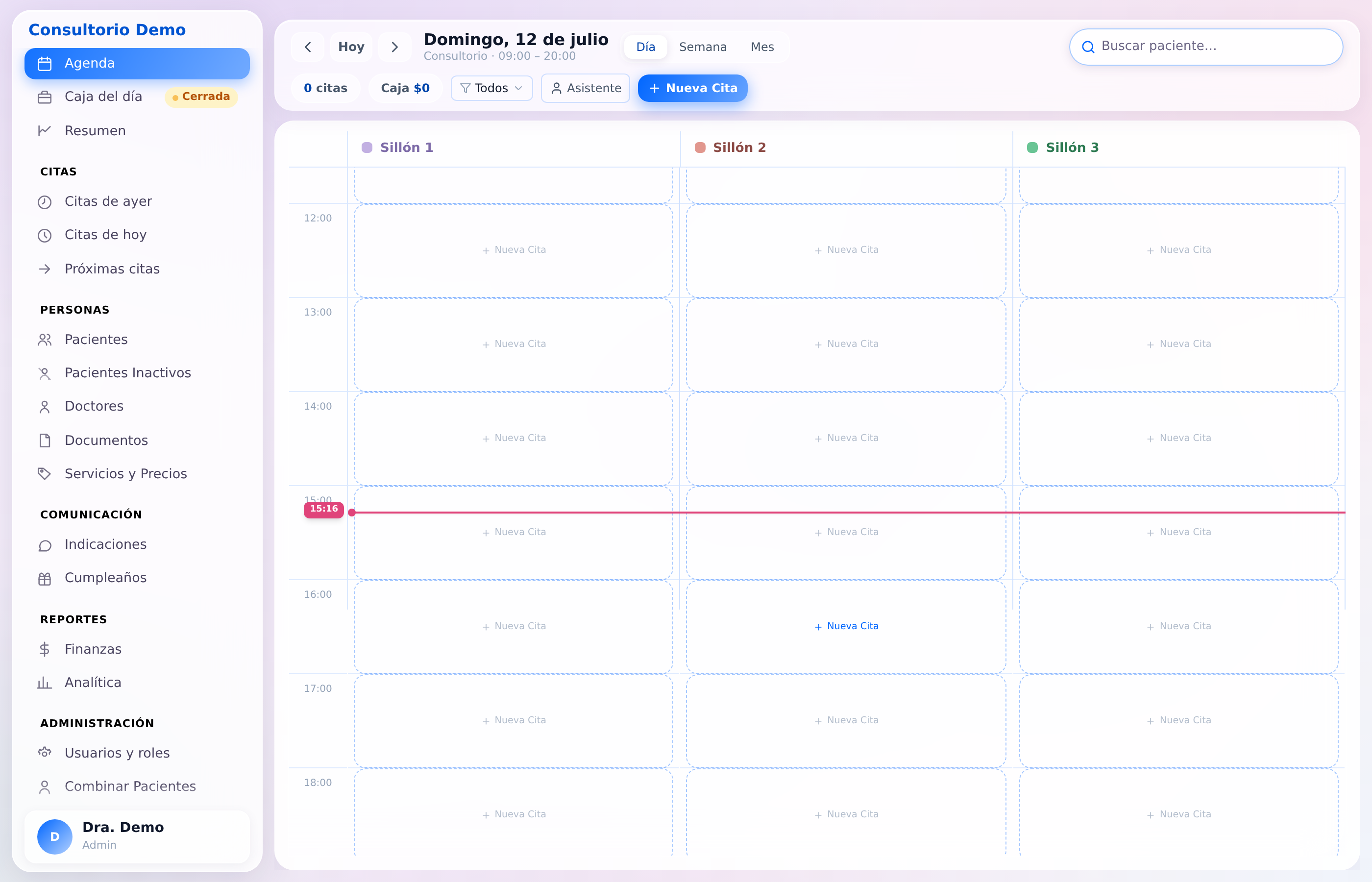Go to previous day arrow
Viewport: 1372px width, 882px height.
tap(308, 47)
